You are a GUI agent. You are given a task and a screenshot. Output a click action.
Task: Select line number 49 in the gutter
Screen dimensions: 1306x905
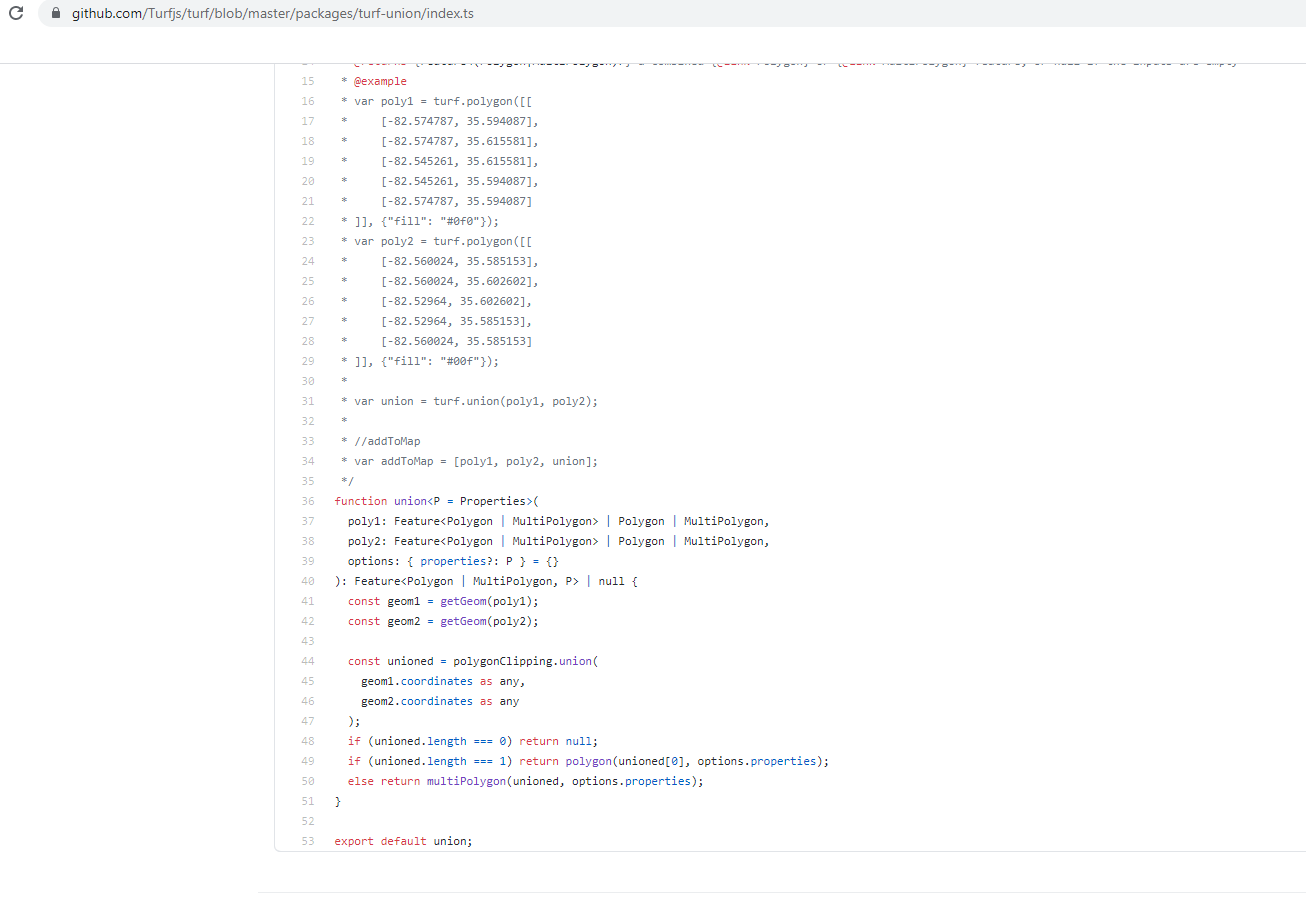307,760
